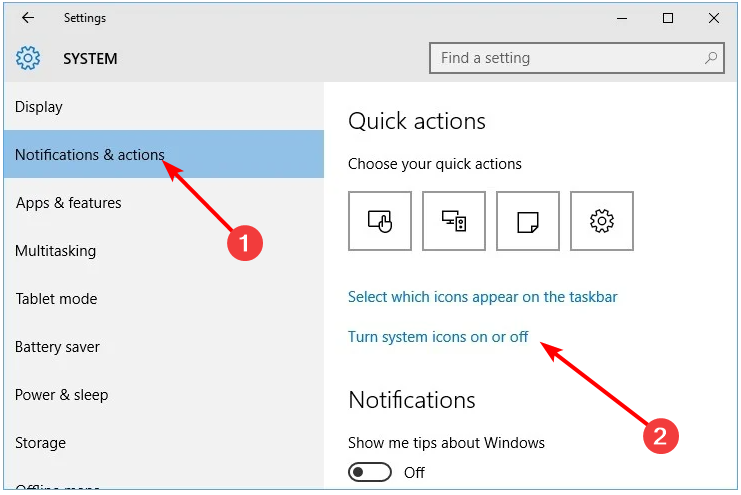Click the Find a setting search box
The width and height of the screenshot is (741, 495).
pyautogui.click(x=577, y=58)
